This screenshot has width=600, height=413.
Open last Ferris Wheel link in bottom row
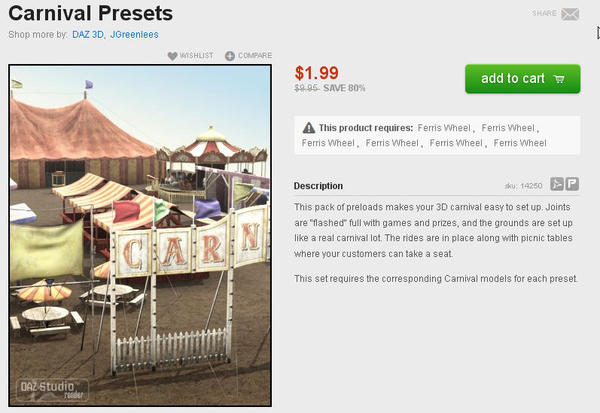click(520, 143)
